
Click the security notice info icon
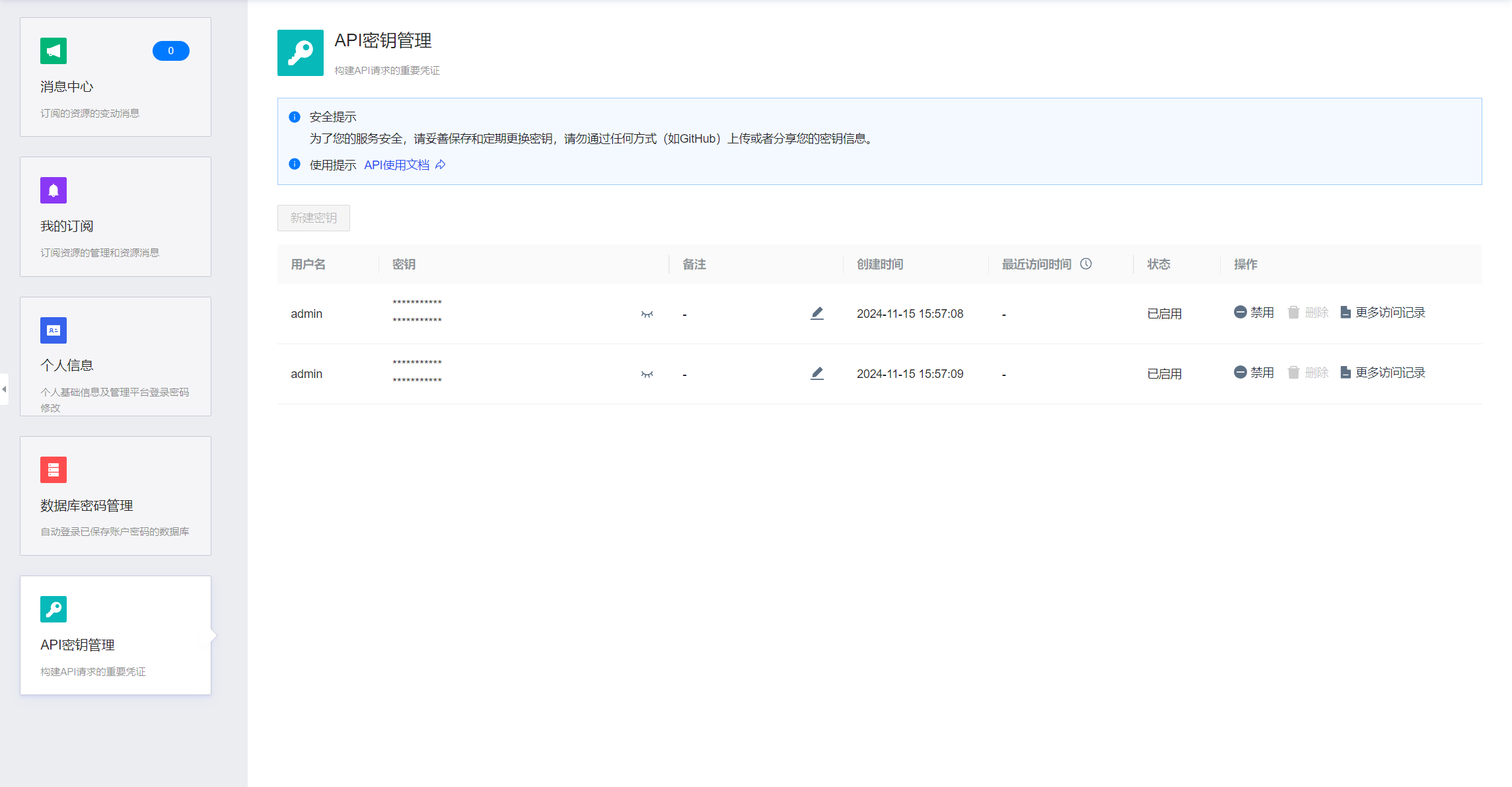click(295, 117)
